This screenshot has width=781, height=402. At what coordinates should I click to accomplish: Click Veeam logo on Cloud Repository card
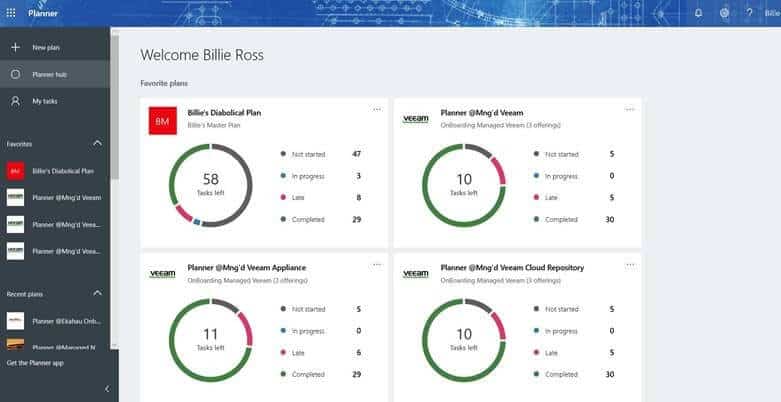(x=415, y=274)
